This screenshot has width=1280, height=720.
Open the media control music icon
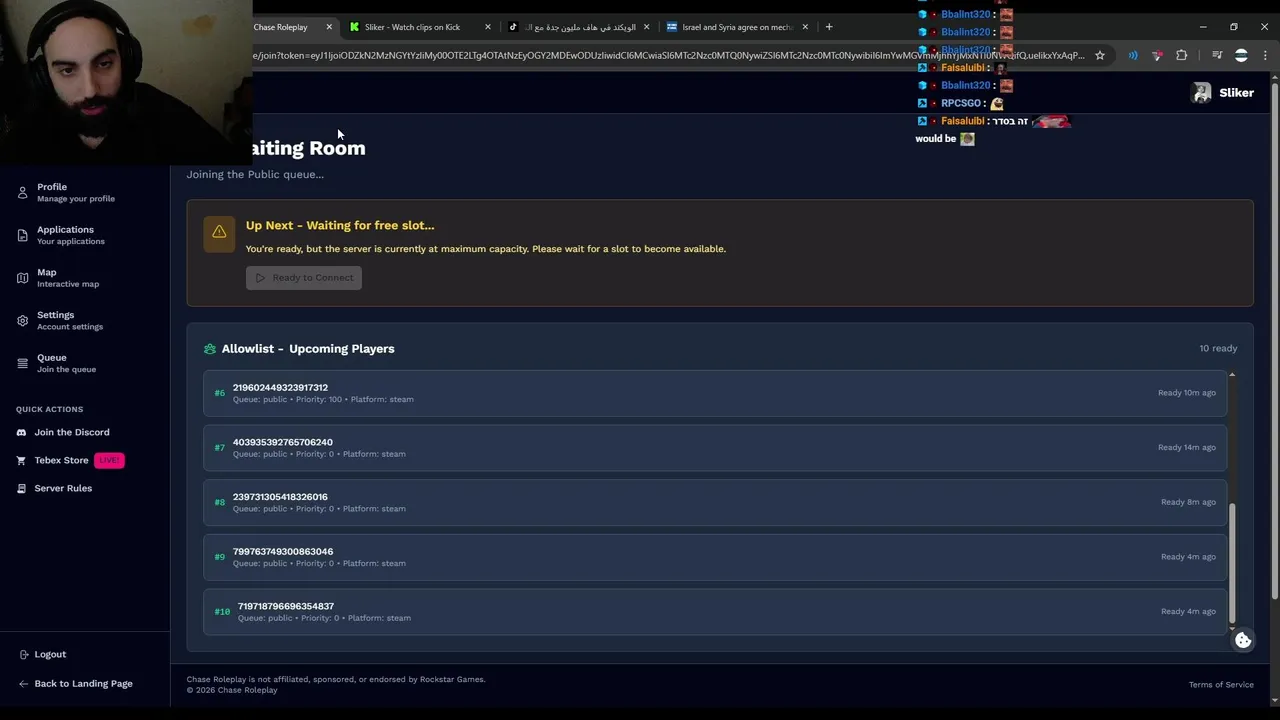point(1217,55)
